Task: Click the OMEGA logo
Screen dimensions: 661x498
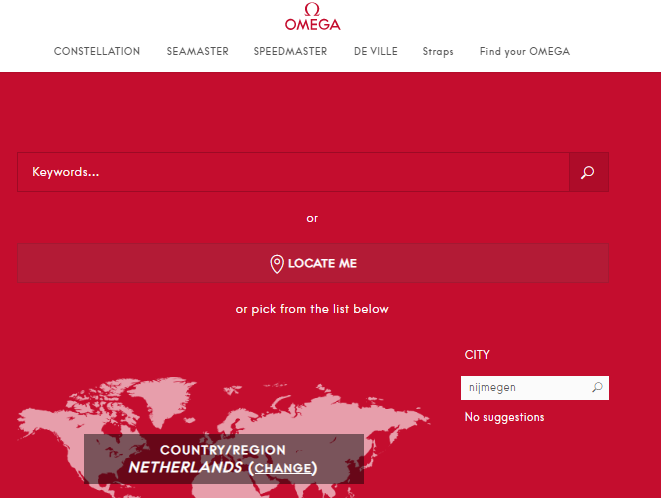Action: click(x=312, y=16)
